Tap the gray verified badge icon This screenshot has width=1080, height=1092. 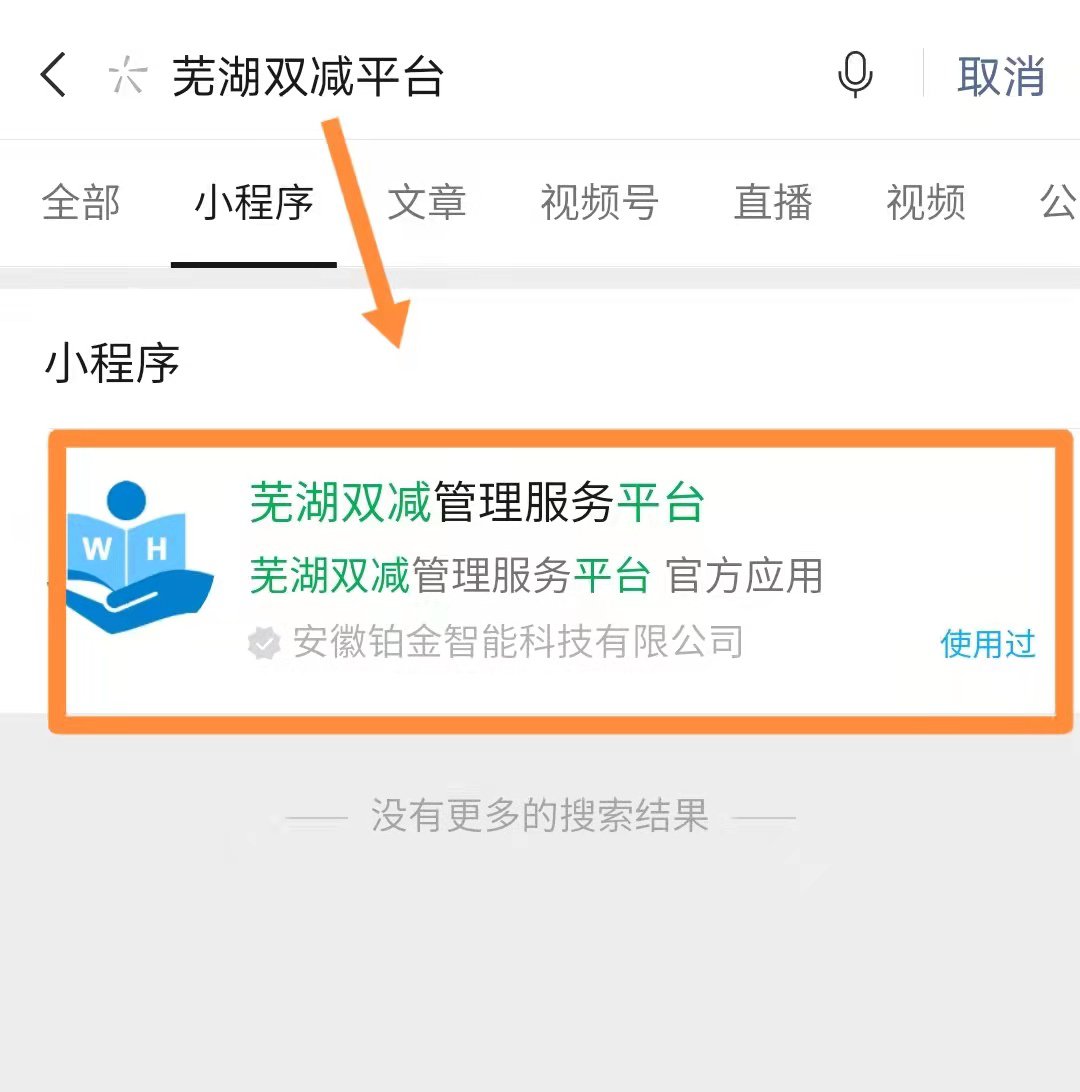point(264,643)
